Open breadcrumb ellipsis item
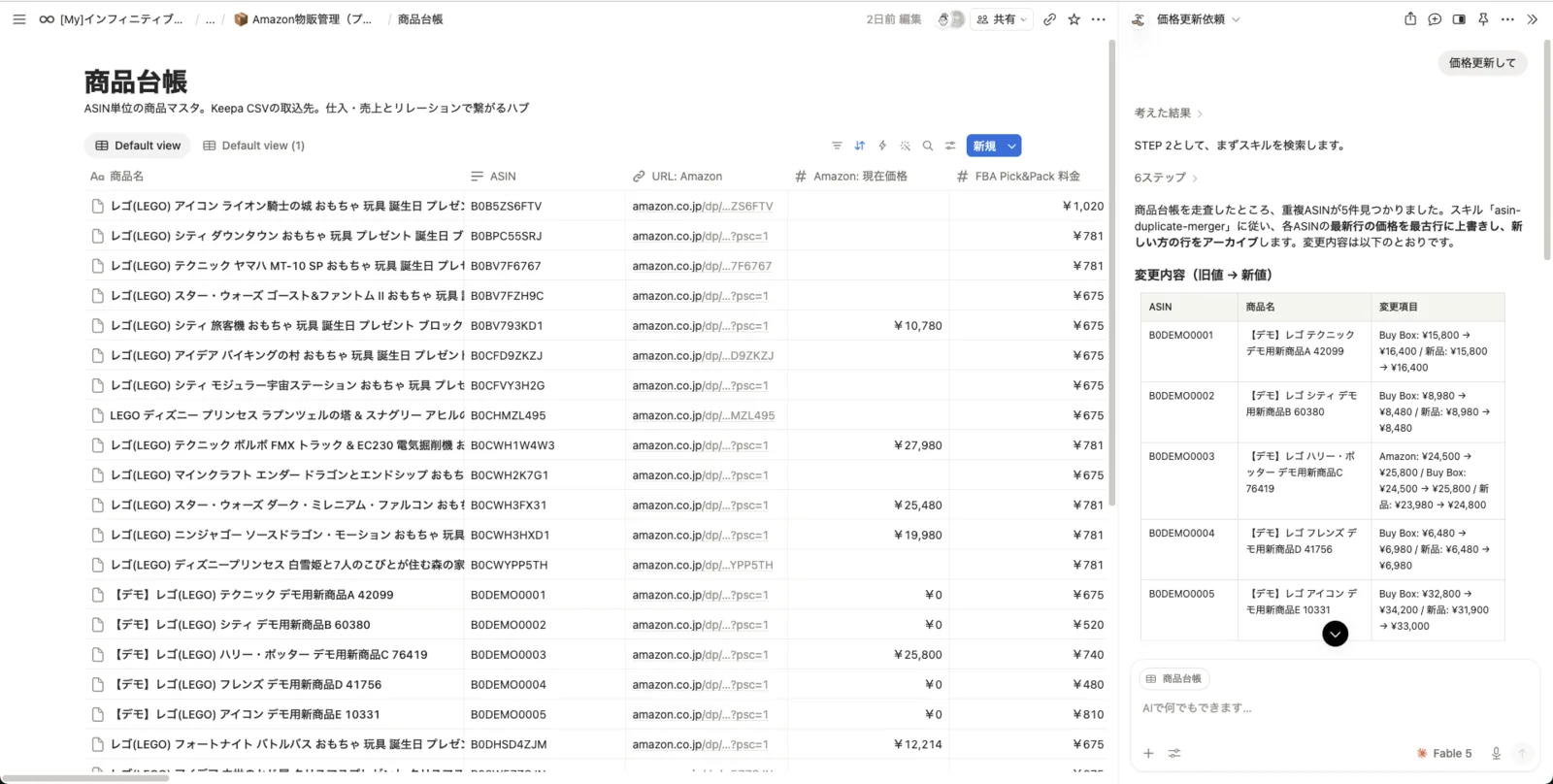1553x784 pixels. point(210,19)
